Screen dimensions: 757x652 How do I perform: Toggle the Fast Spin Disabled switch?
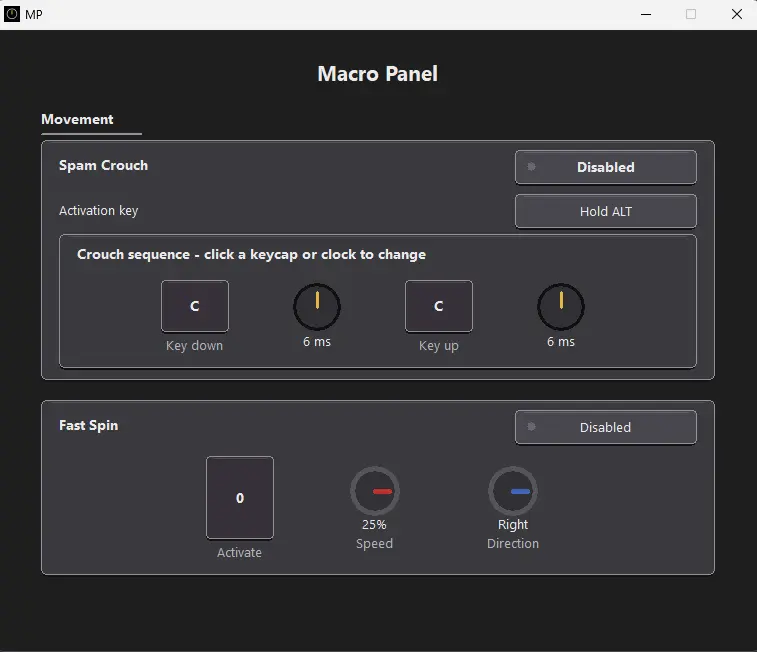coord(605,427)
